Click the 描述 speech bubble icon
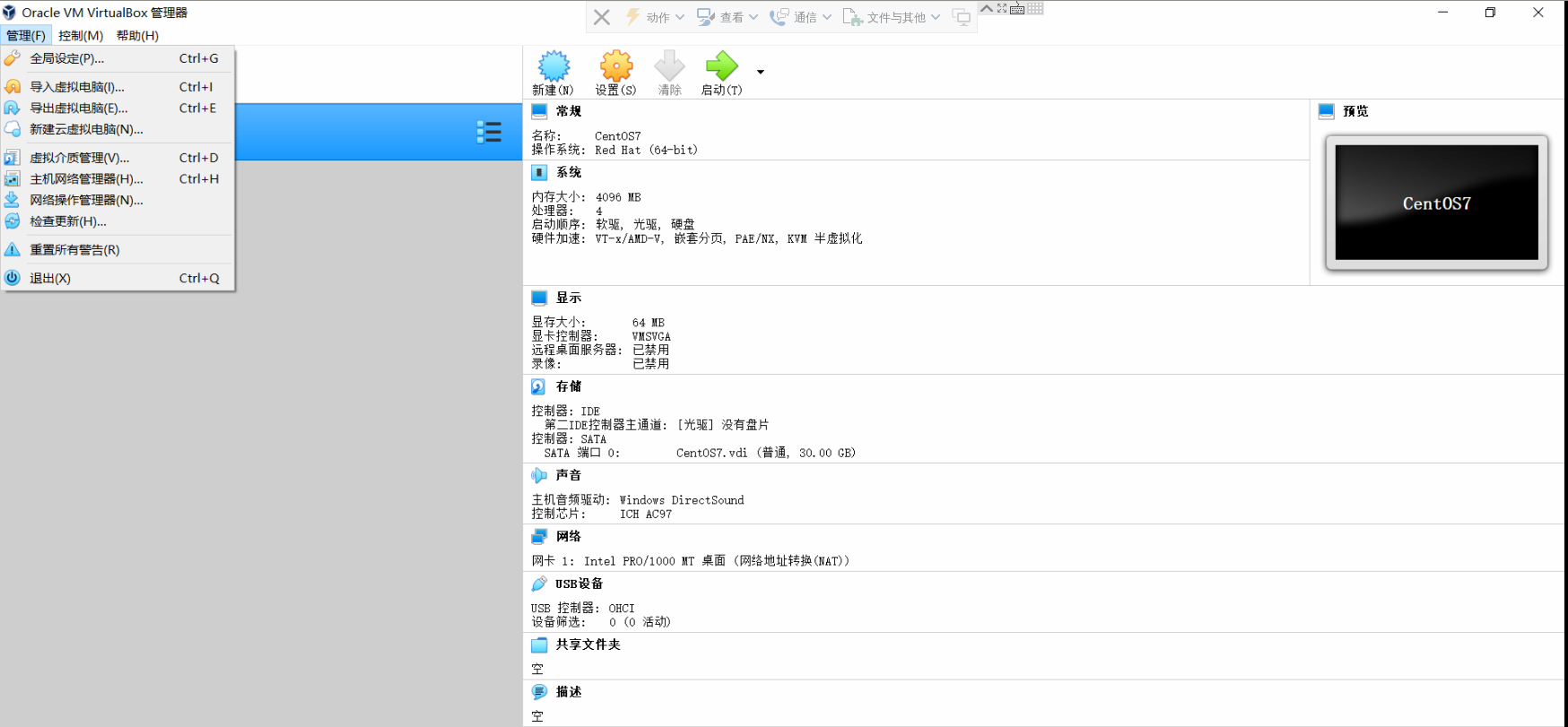 [x=538, y=692]
